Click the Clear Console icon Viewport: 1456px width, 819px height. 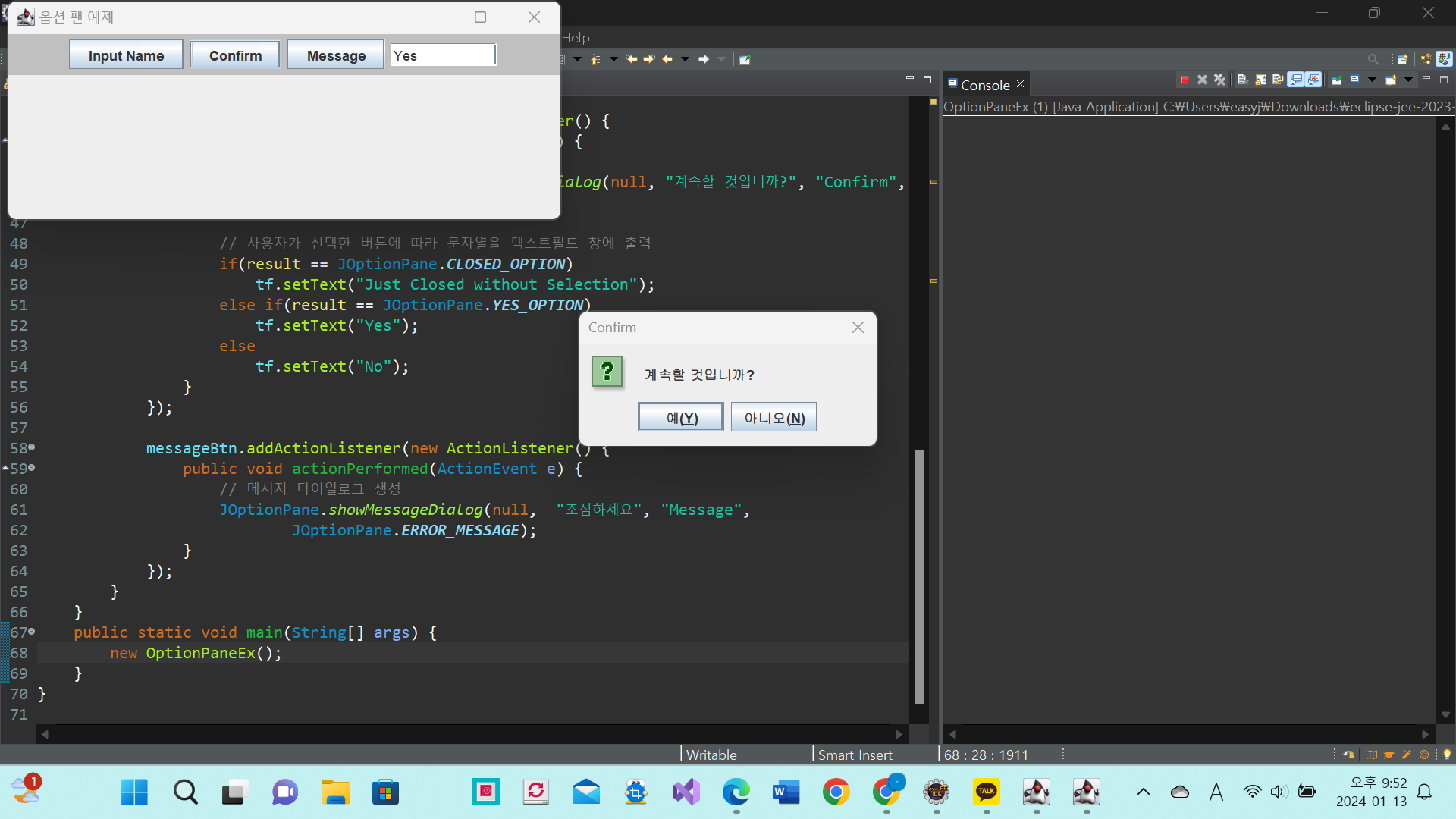[1242, 80]
